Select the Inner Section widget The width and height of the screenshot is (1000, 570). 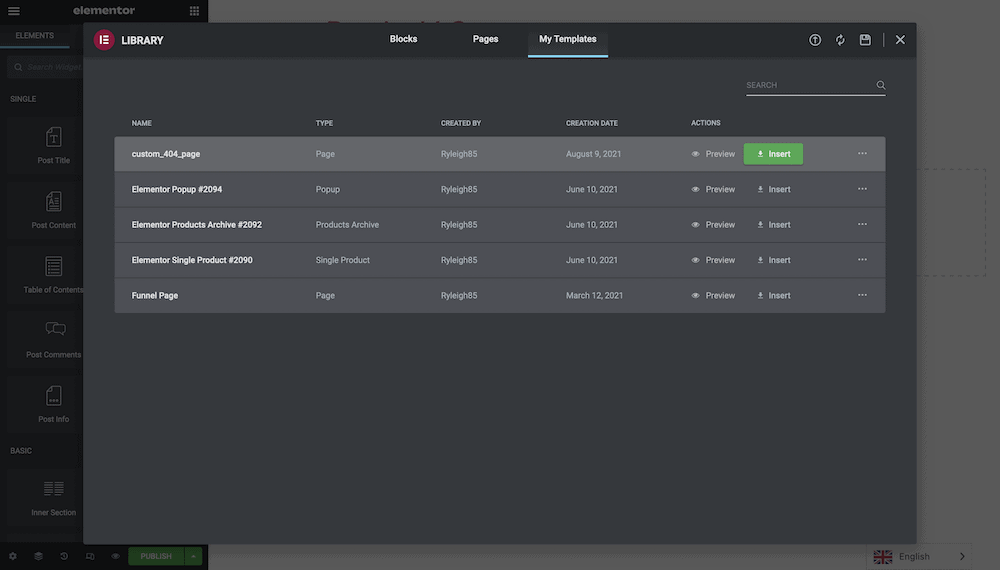(54, 498)
